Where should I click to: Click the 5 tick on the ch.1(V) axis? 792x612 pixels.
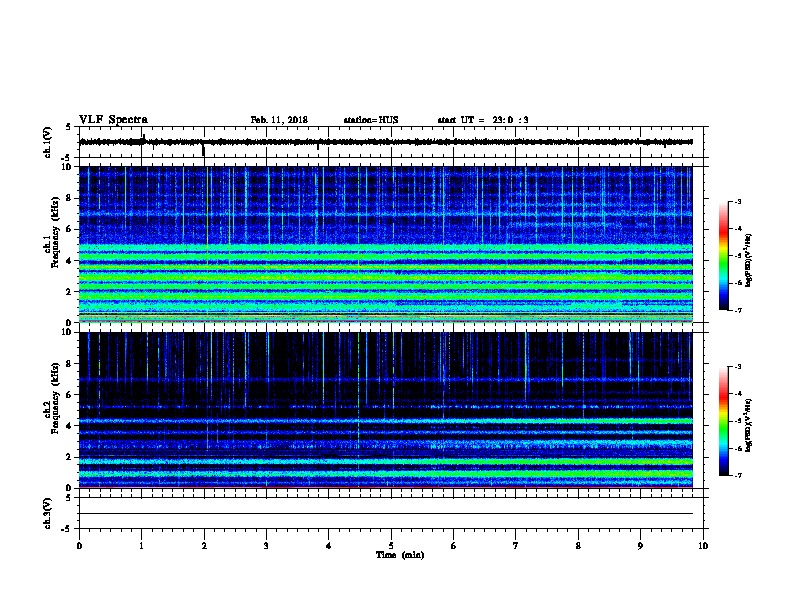(x=69, y=127)
